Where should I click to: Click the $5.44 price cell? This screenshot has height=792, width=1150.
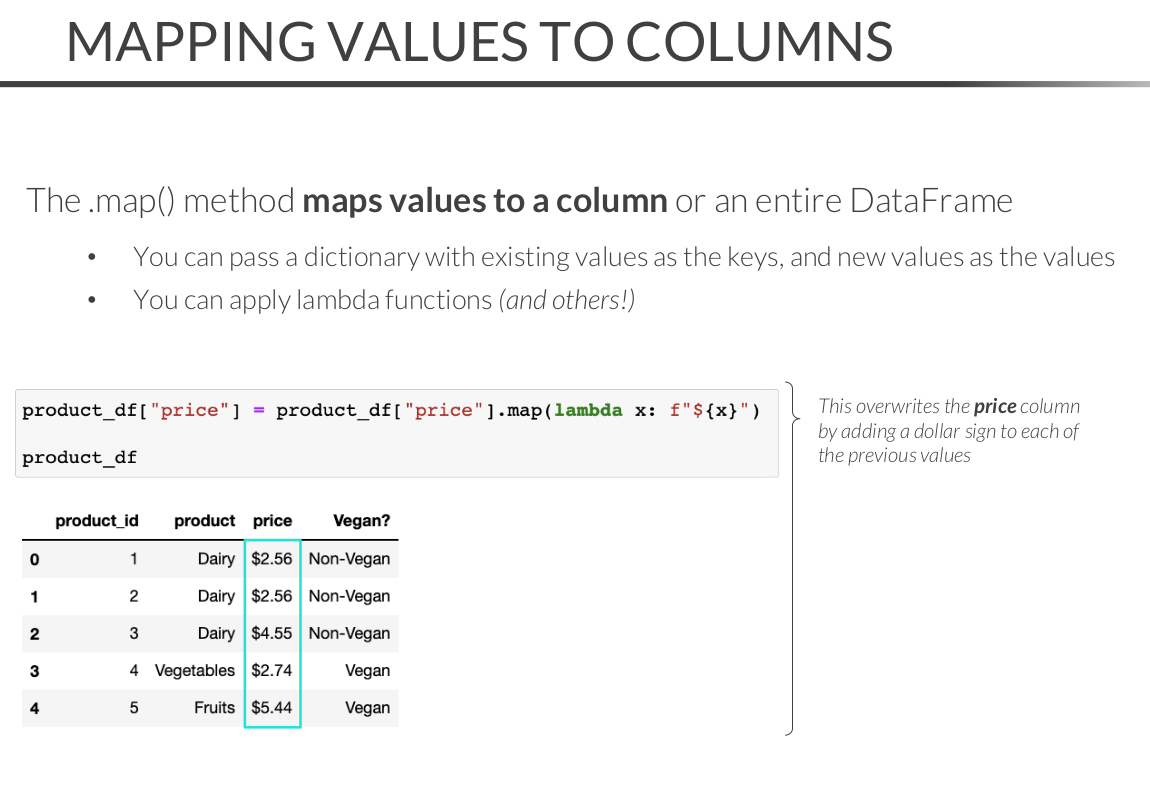coord(272,707)
